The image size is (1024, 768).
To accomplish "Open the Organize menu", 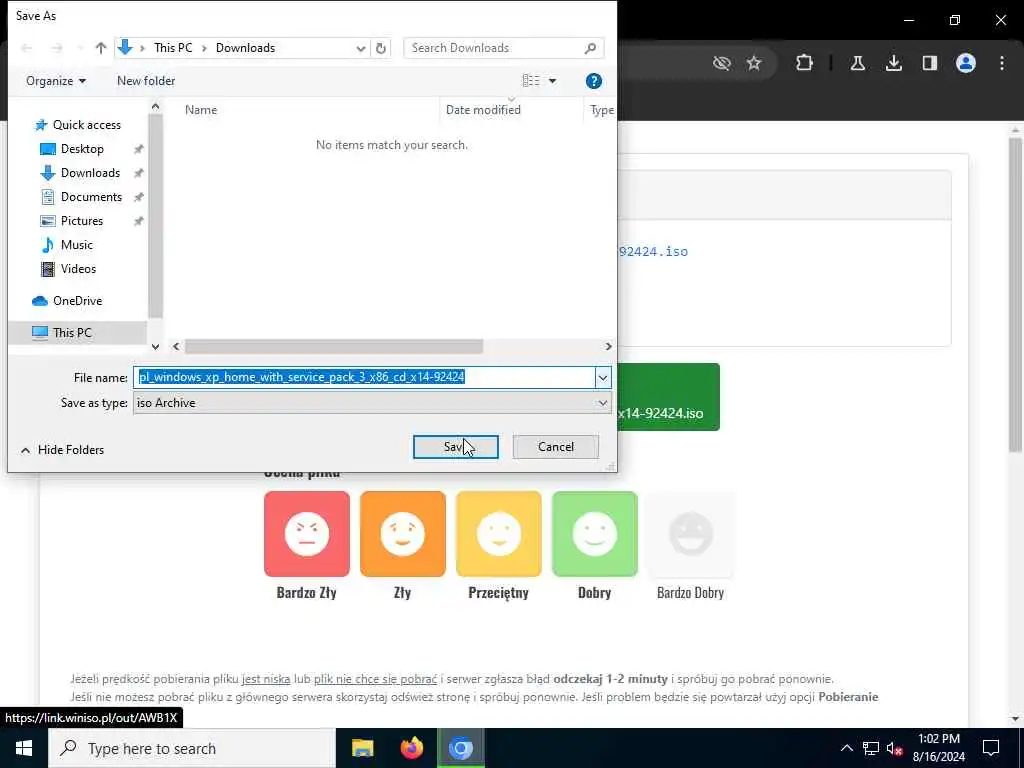I will coord(56,81).
